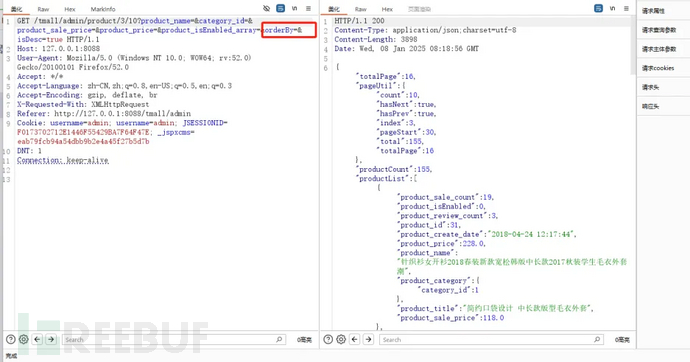
Task: Click '完成' status text in status bar
Action: [x=11, y=356]
